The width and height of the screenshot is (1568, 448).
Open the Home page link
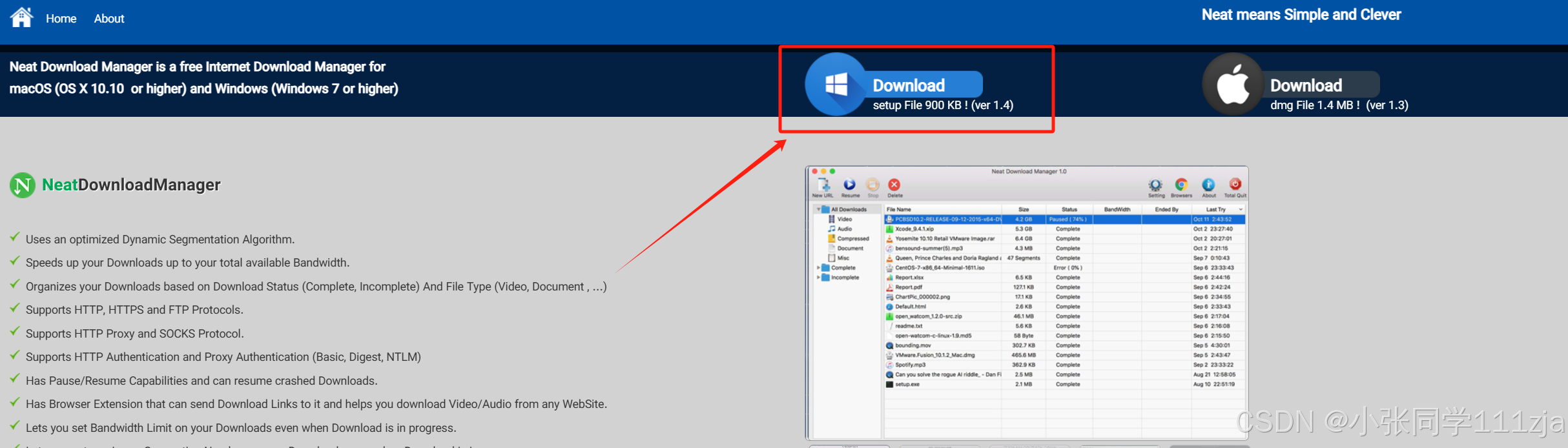pyautogui.click(x=61, y=19)
